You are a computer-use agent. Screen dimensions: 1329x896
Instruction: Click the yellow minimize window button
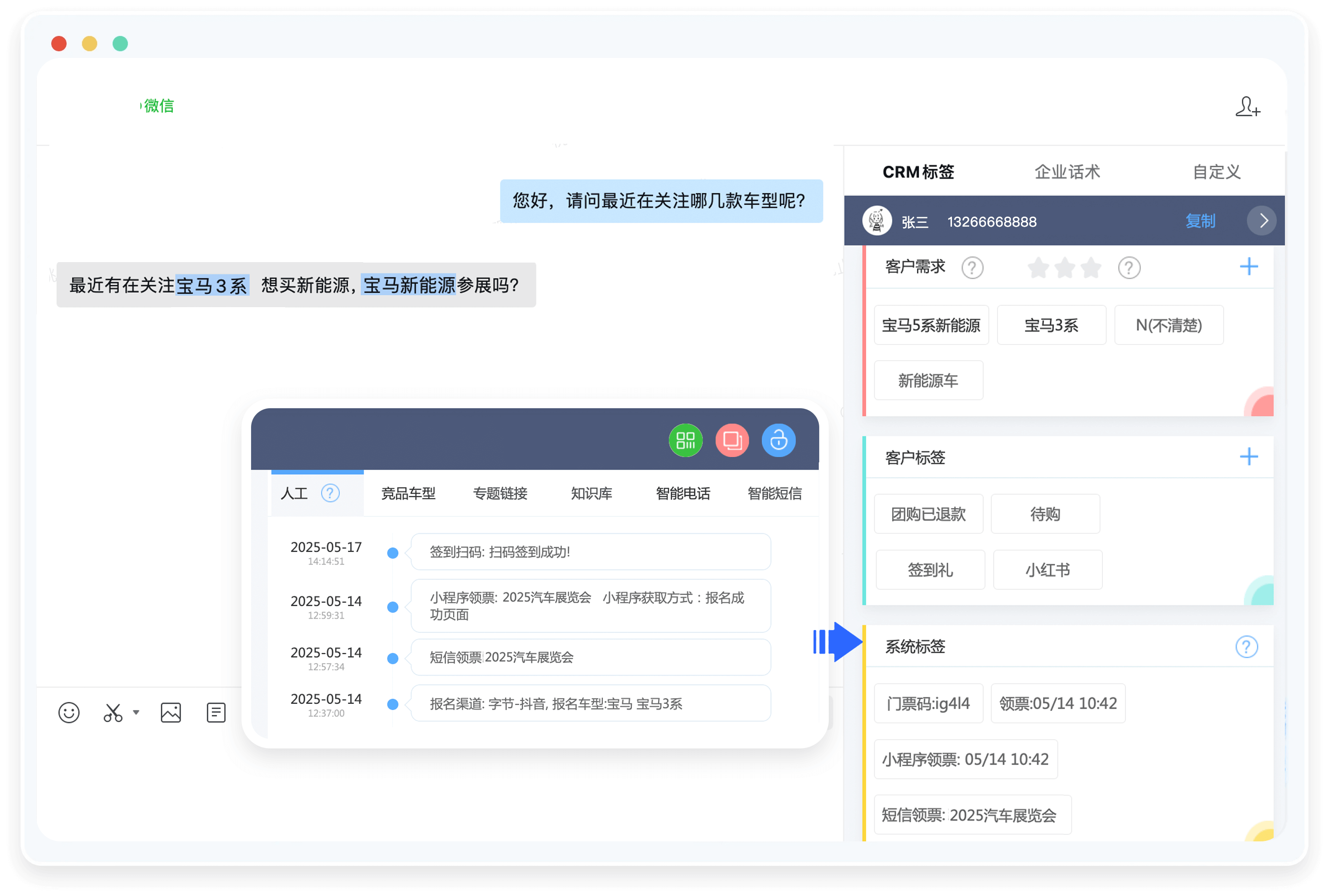tap(89, 44)
